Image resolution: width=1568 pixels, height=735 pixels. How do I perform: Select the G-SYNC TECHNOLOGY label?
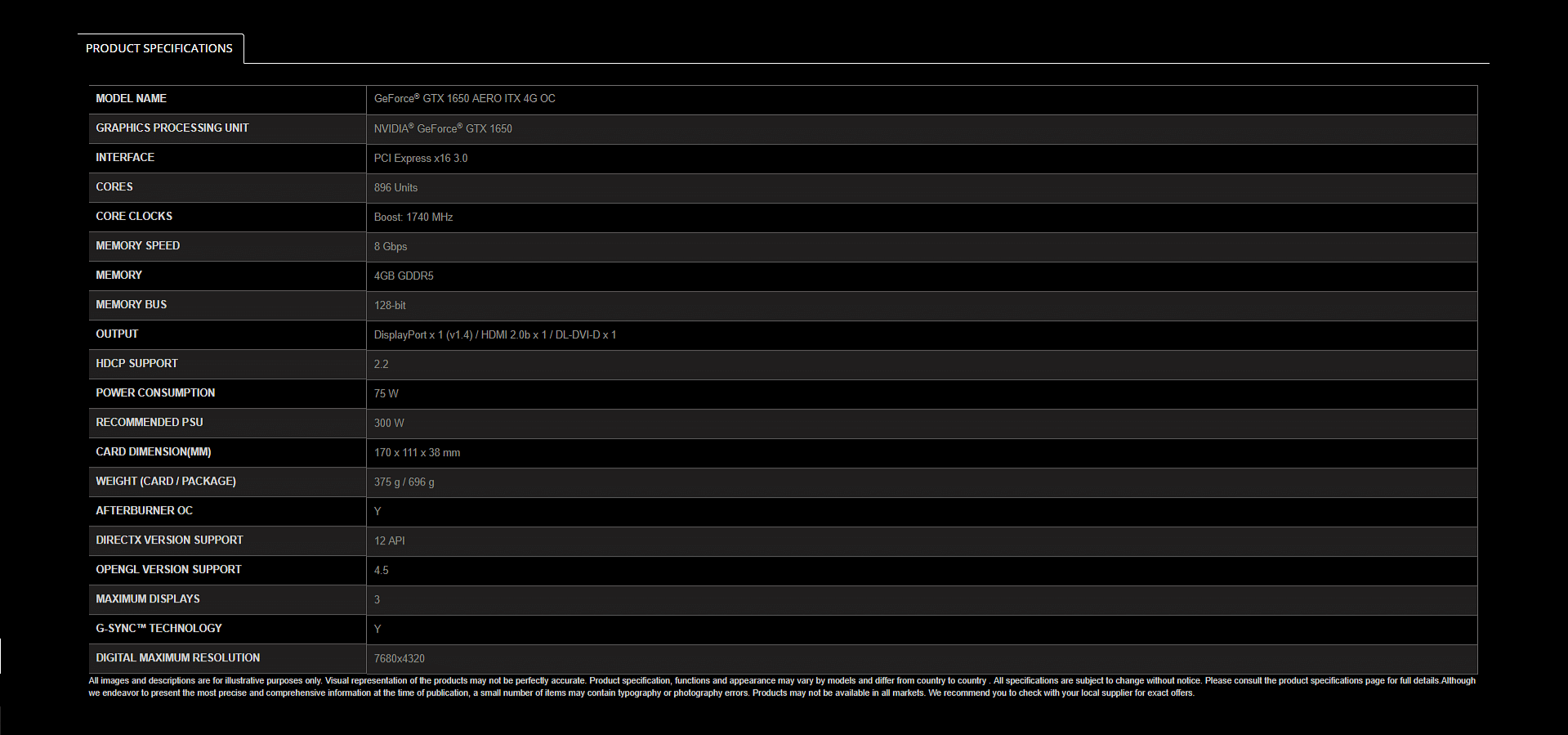[x=159, y=628]
